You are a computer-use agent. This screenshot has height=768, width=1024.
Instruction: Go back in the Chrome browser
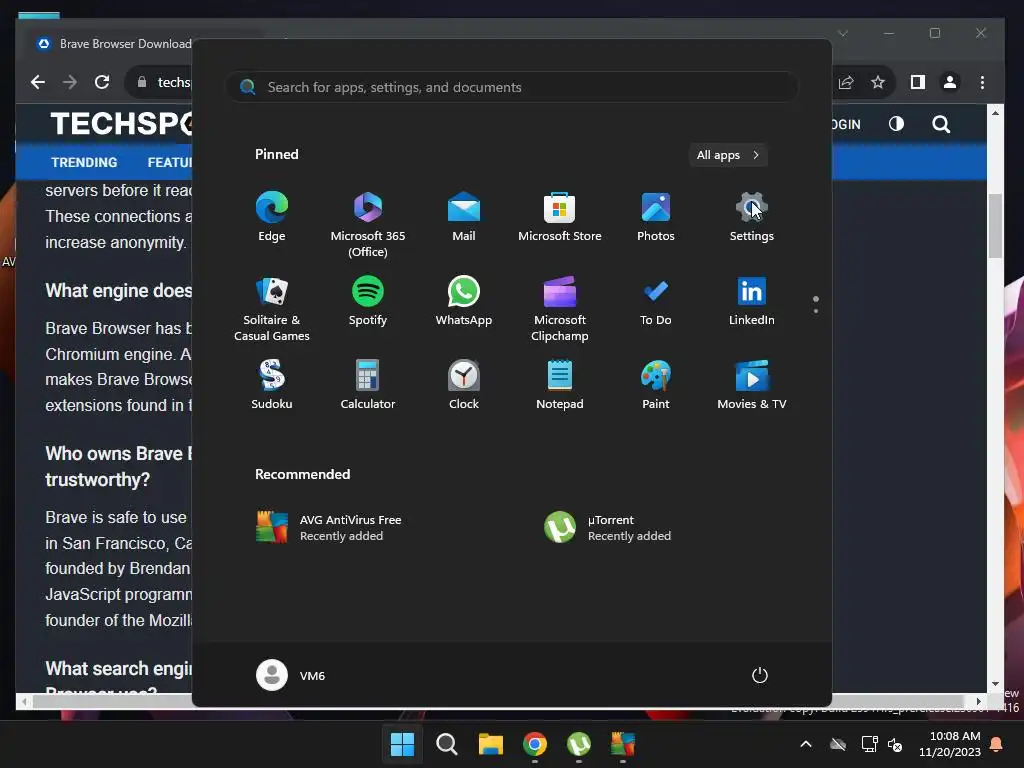tap(38, 82)
